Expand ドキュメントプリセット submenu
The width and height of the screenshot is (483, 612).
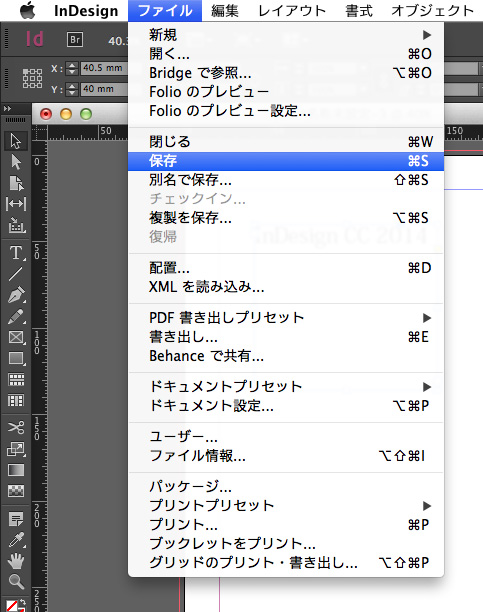[x=289, y=386]
